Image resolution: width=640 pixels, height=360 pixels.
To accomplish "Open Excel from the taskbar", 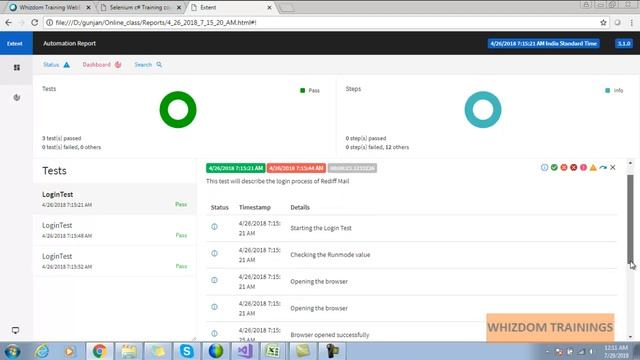I will pyautogui.click(x=272, y=351).
